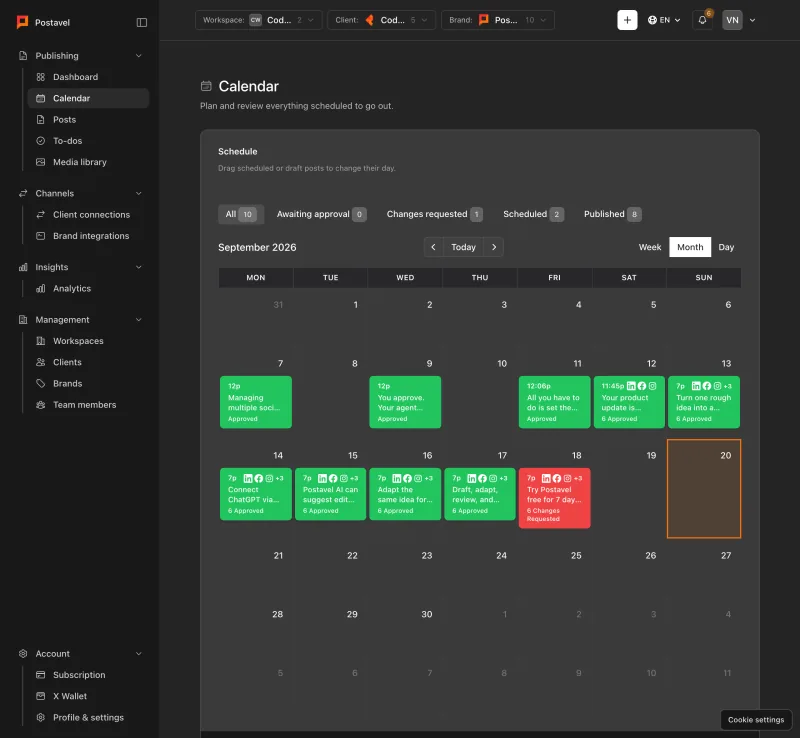Switch to Day view
Viewport: 800px width, 738px height.
pyautogui.click(x=726, y=247)
